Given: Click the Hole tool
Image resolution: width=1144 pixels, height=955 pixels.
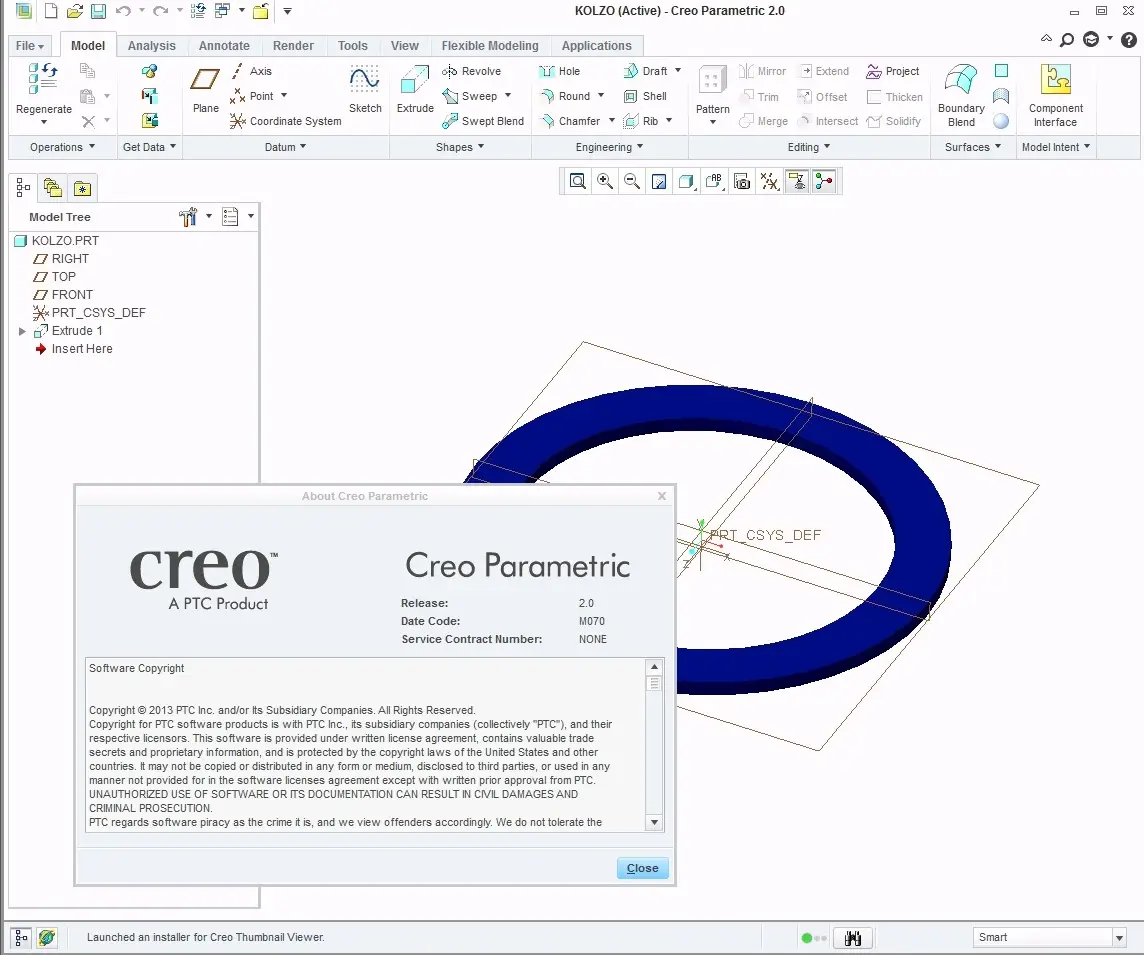Looking at the screenshot, I should [560, 71].
